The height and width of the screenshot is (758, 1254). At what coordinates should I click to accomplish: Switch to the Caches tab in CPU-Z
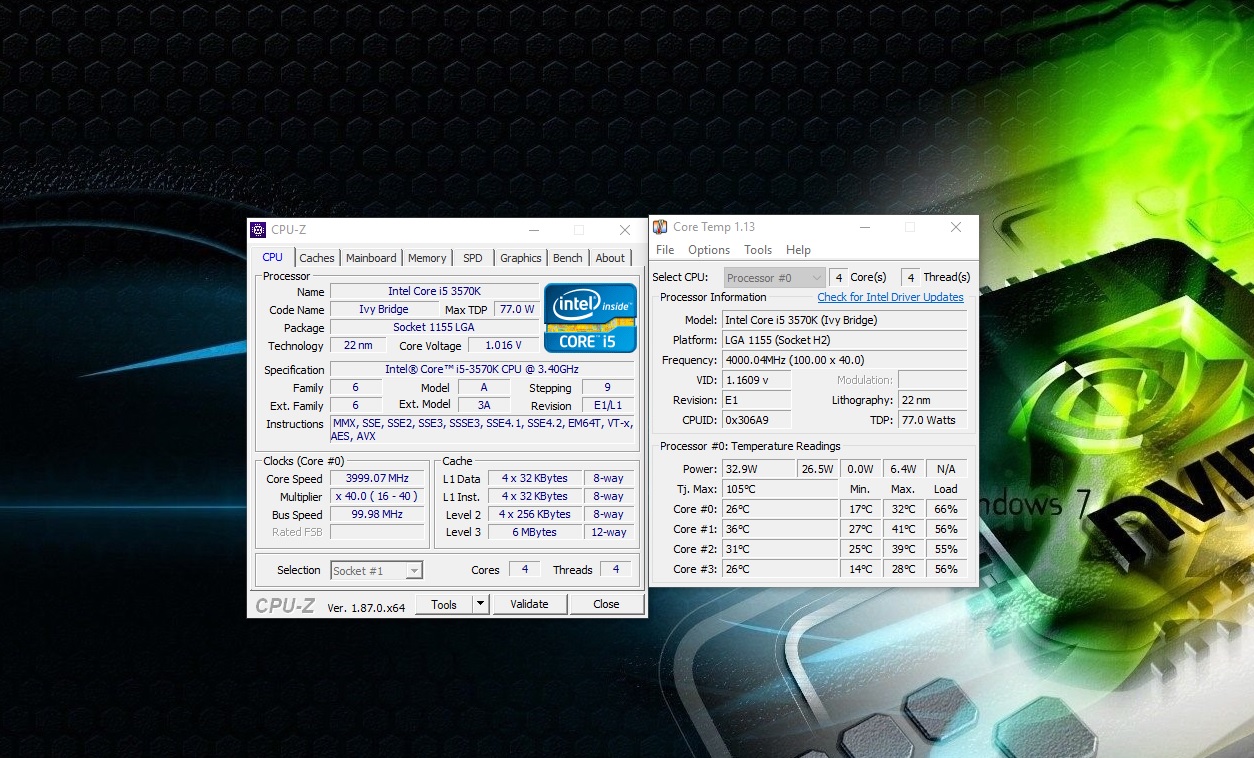pos(317,258)
